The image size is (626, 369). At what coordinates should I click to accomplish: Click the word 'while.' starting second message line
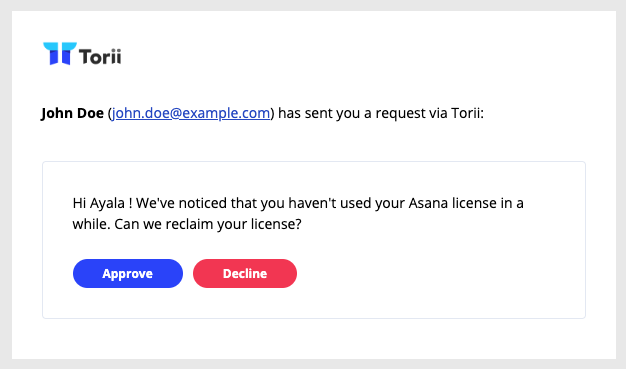[x=91, y=224]
